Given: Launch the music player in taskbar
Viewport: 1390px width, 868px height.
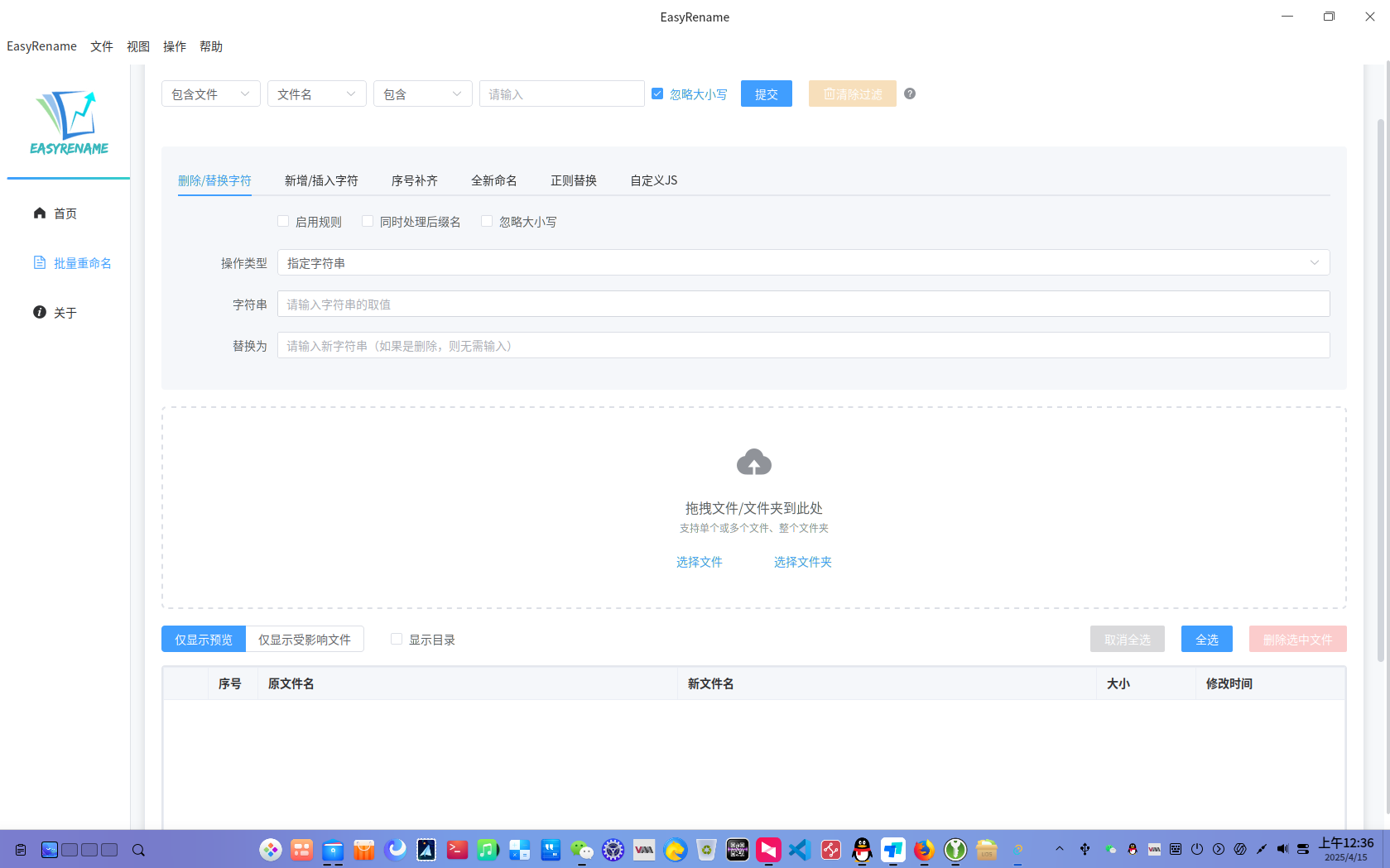Looking at the screenshot, I should pyautogui.click(x=488, y=850).
